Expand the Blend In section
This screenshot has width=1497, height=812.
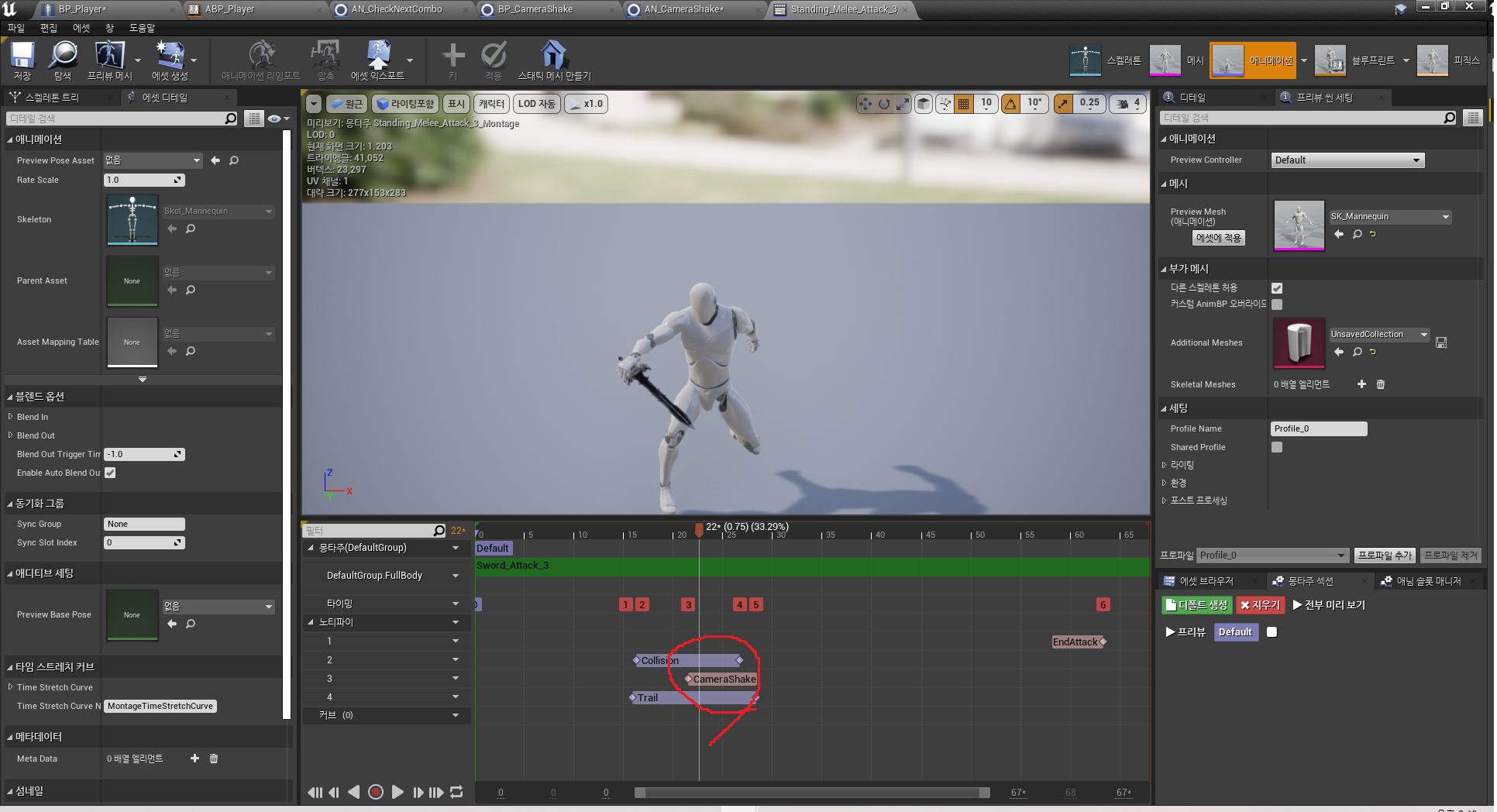click(x=11, y=417)
